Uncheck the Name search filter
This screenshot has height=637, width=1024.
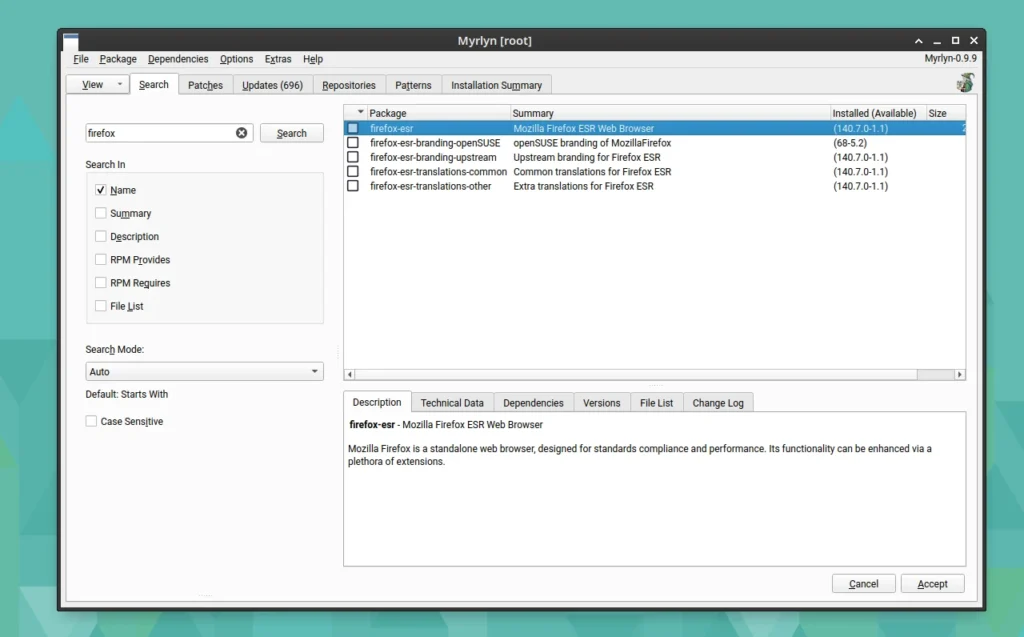pos(100,189)
